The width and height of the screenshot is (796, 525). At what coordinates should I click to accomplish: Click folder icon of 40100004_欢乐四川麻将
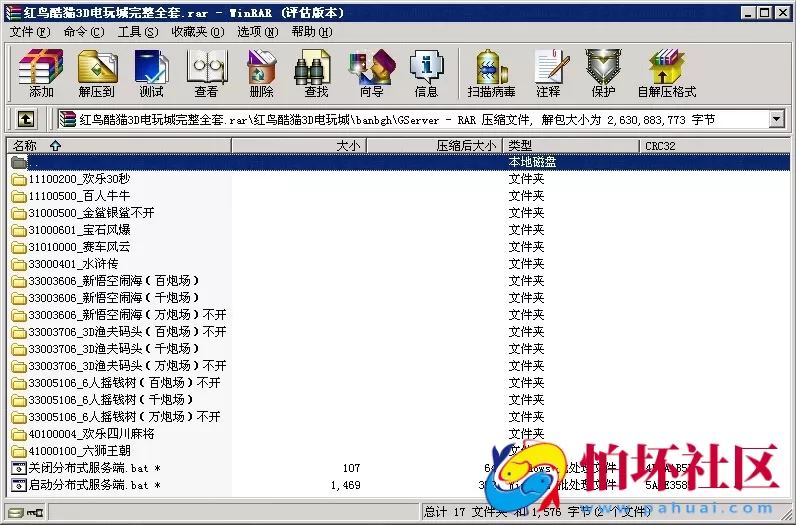click(19, 435)
